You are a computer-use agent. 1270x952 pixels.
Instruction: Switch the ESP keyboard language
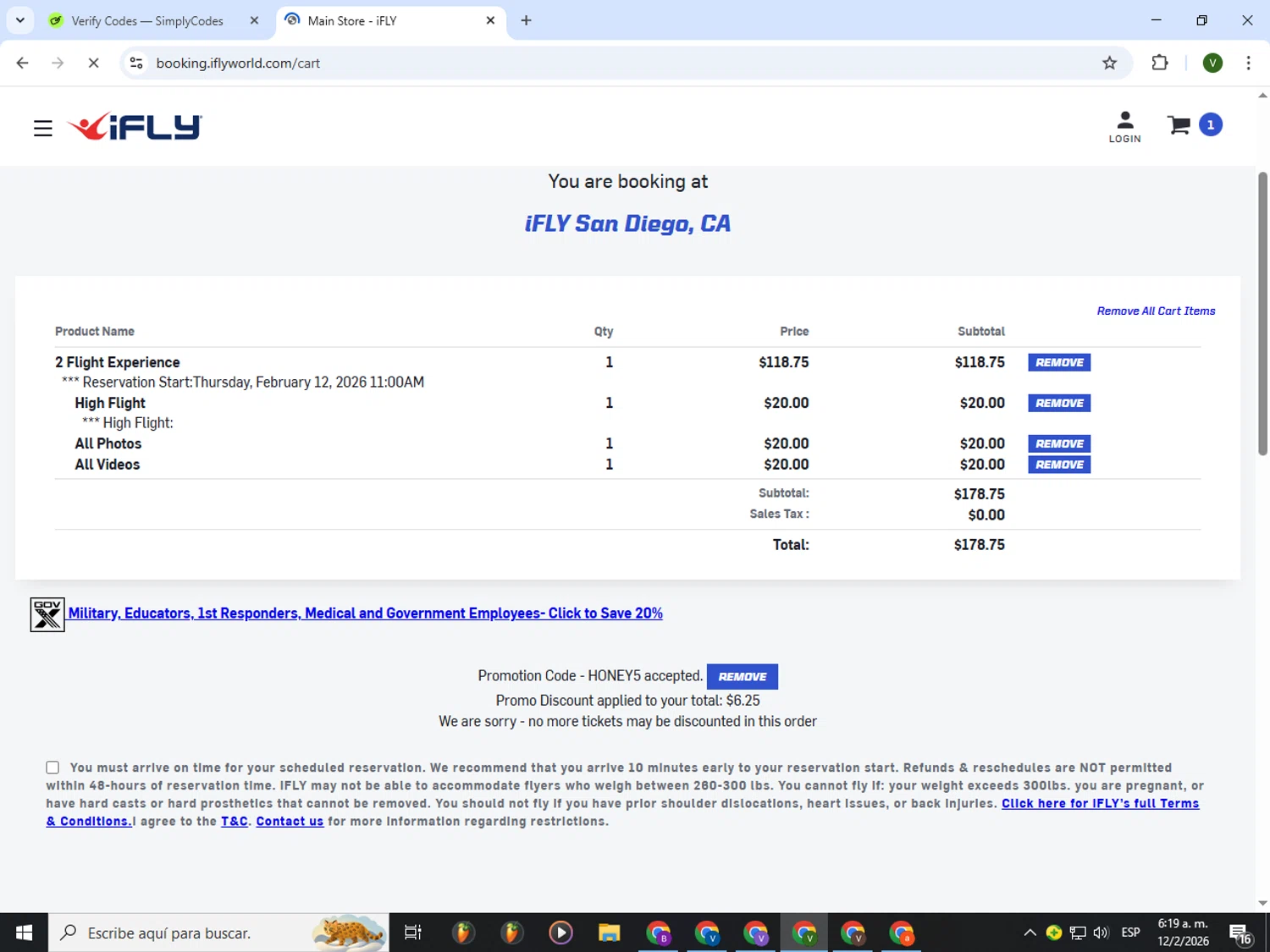[1130, 933]
